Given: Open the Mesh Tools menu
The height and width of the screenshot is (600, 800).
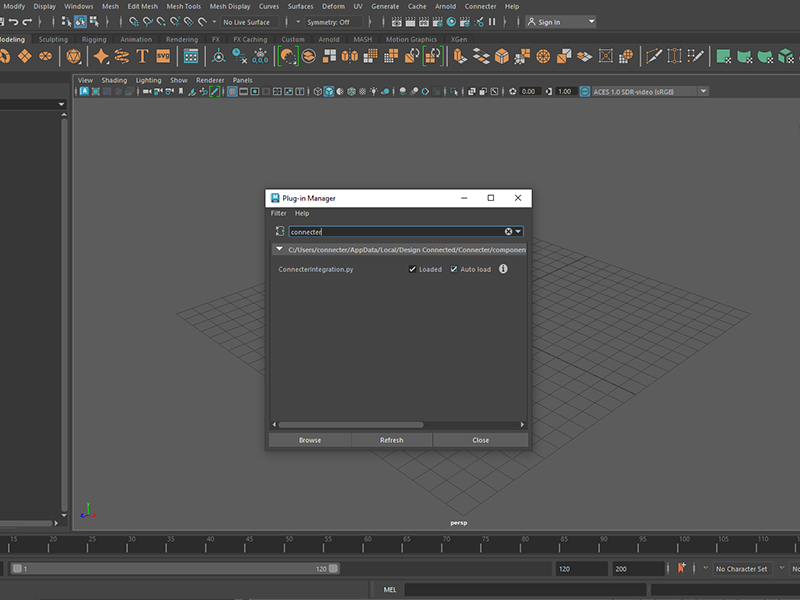Looking at the screenshot, I should click(184, 6).
